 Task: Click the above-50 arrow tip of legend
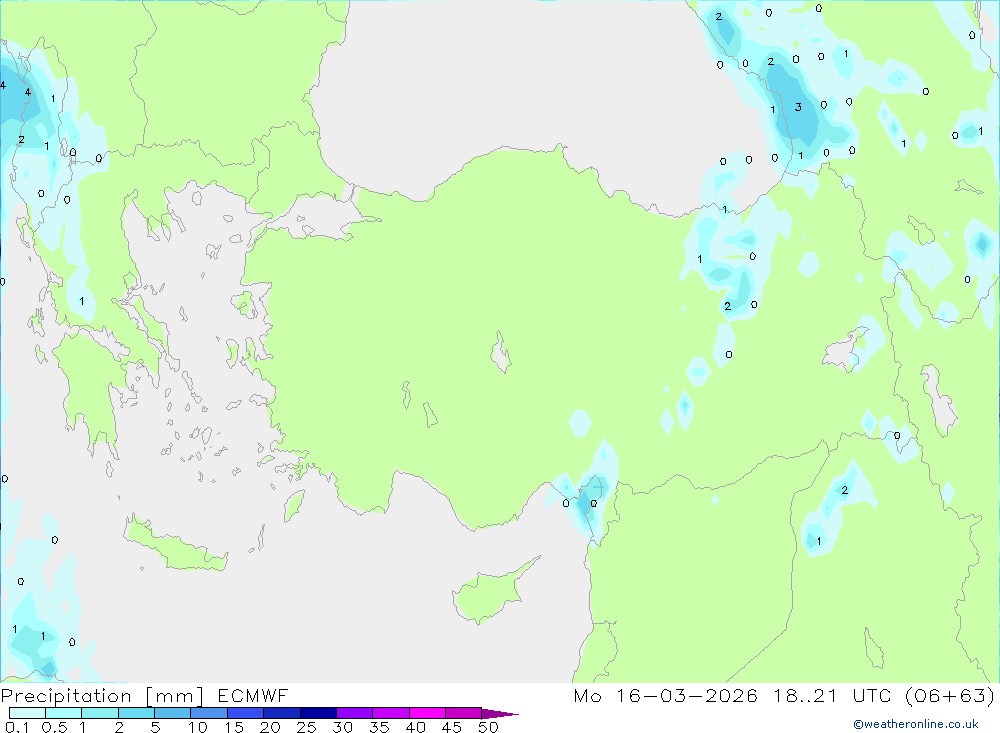tap(500, 714)
